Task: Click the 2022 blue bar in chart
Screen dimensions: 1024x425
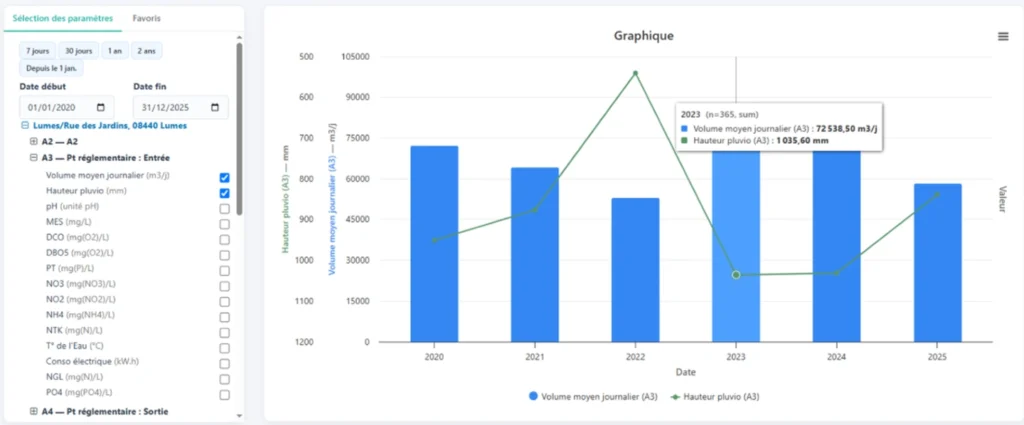Action: coord(635,270)
